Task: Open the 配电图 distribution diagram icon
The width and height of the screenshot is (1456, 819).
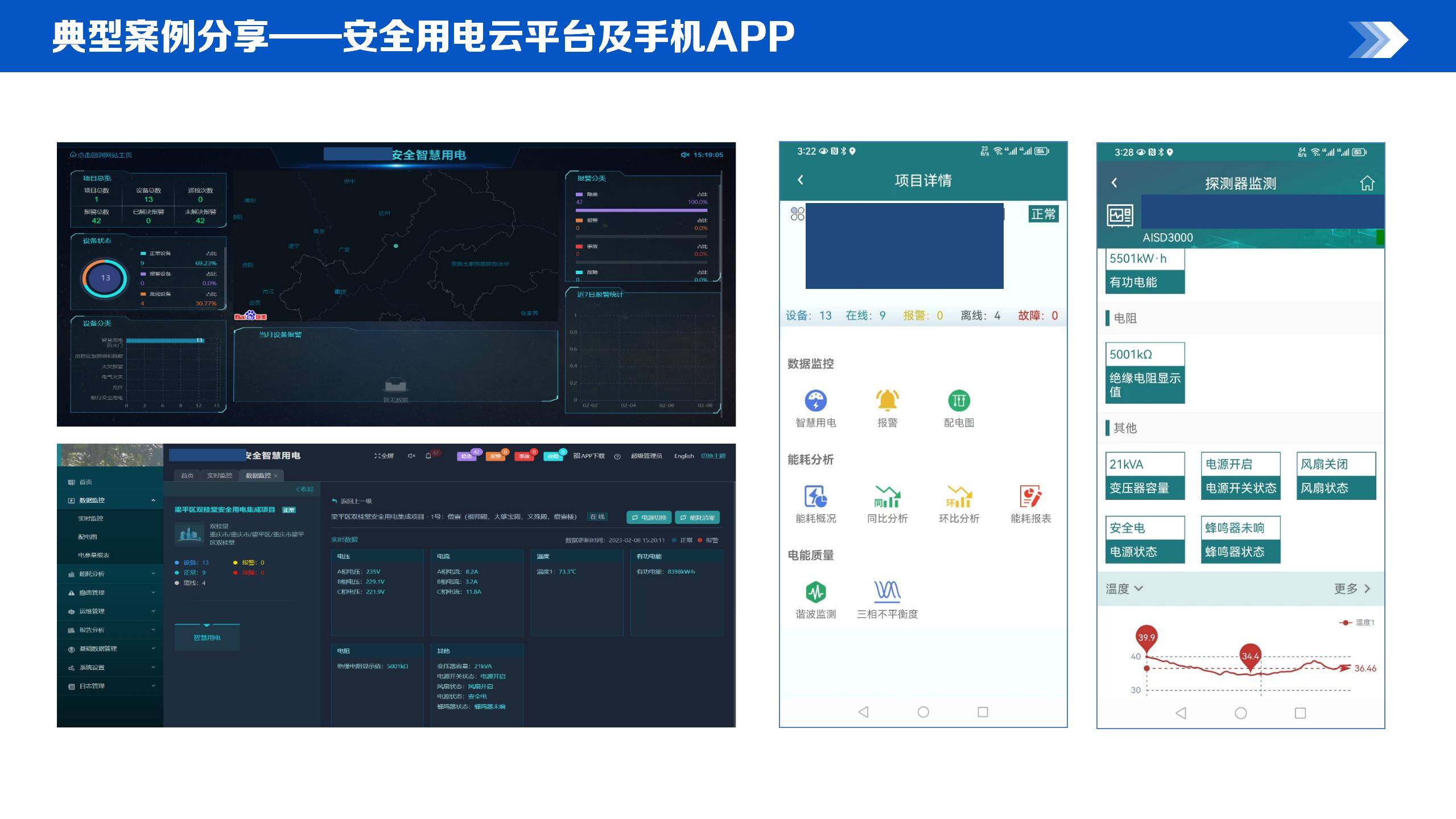Action: [959, 401]
